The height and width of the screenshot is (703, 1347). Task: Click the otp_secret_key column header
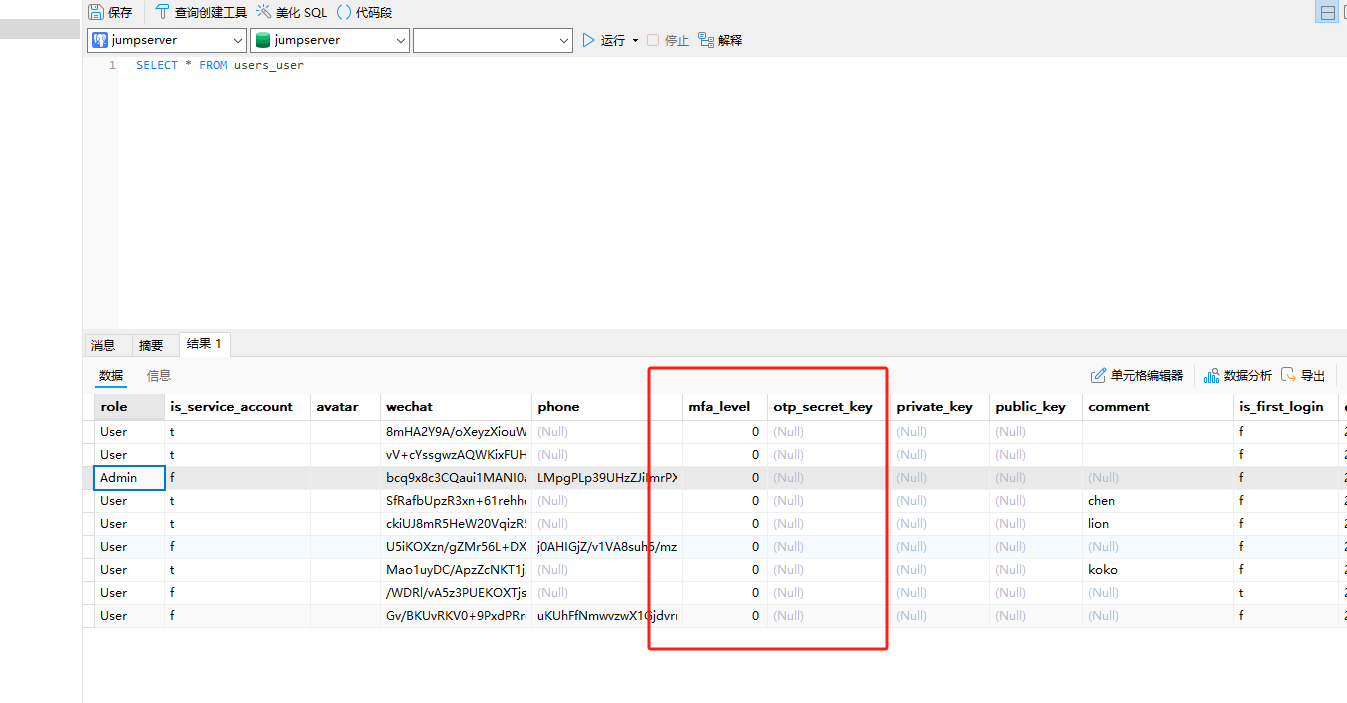coord(828,407)
